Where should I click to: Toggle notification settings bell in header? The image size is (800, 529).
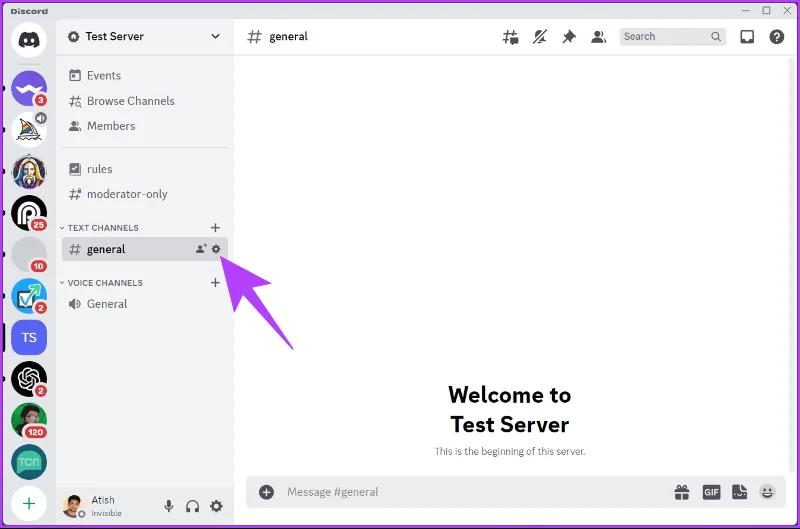540,37
